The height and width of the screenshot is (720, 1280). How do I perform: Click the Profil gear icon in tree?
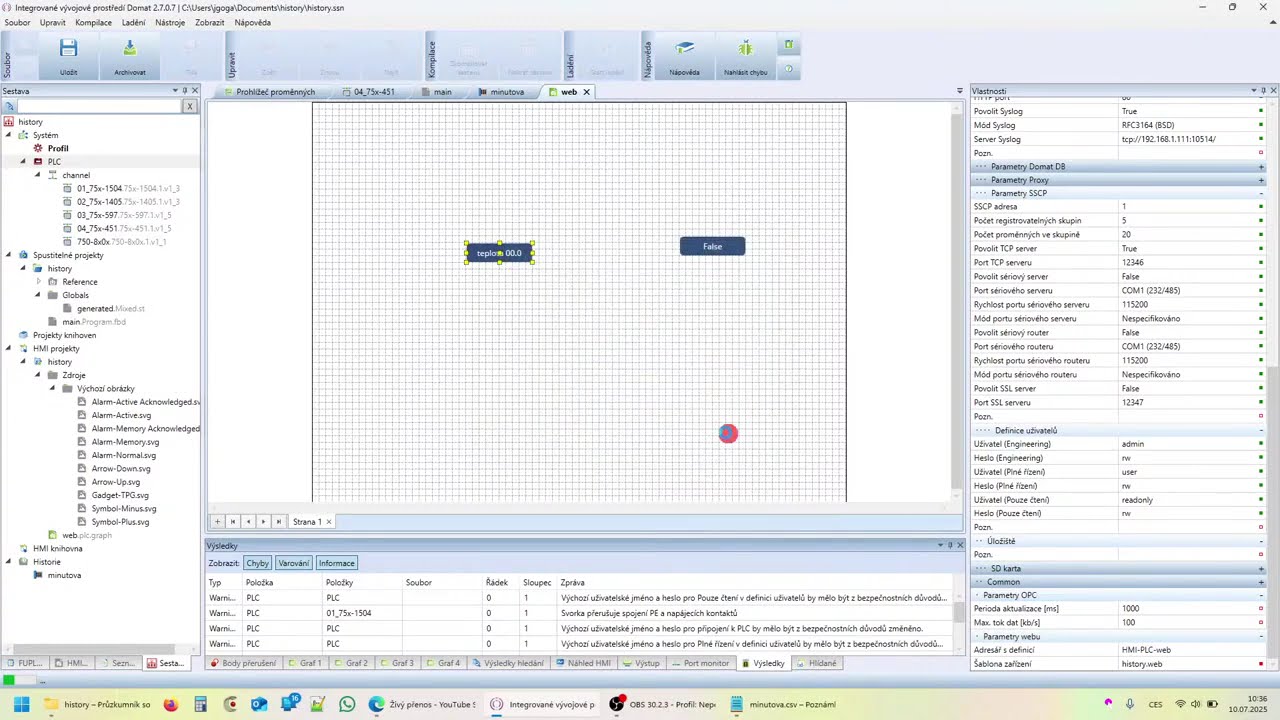(39, 148)
